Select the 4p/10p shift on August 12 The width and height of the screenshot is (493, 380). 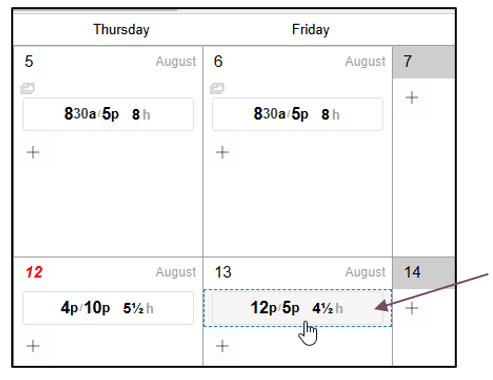pyautogui.click(x=108, y=308)
